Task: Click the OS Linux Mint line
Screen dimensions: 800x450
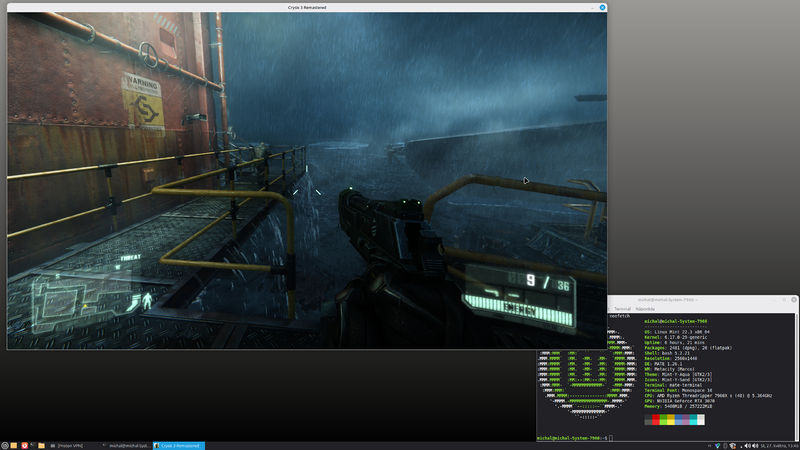Action: click(677, 332)
